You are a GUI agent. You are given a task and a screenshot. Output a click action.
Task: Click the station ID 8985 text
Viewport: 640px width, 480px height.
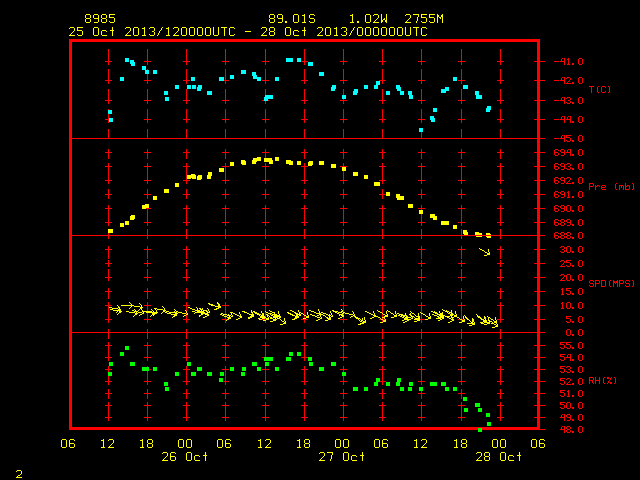pyautogui.click(x=100, y=19)
